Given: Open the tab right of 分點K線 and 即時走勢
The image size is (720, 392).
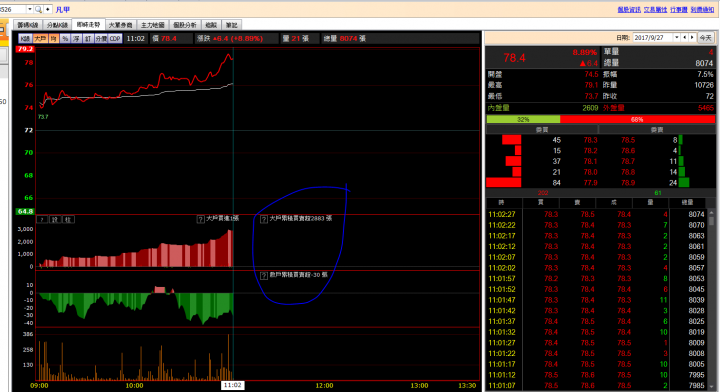Looking at the screenshot, I should tap(121, 25).
